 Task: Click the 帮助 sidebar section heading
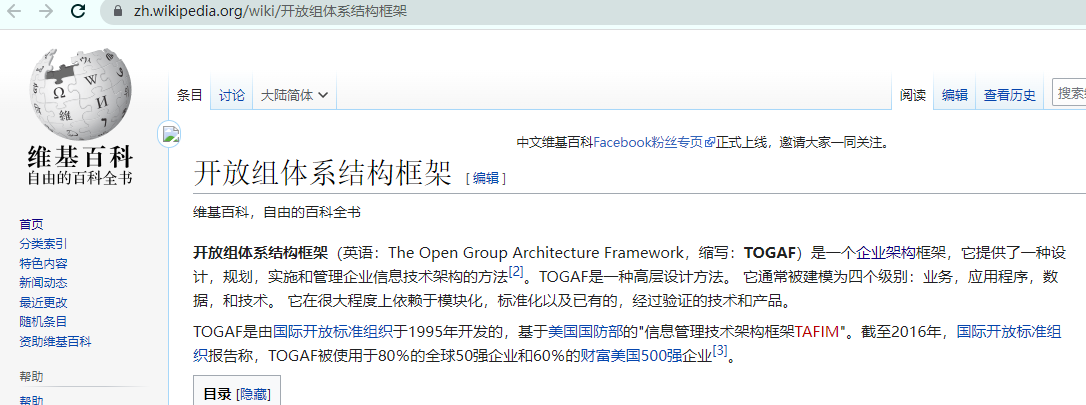coord(31,377)
